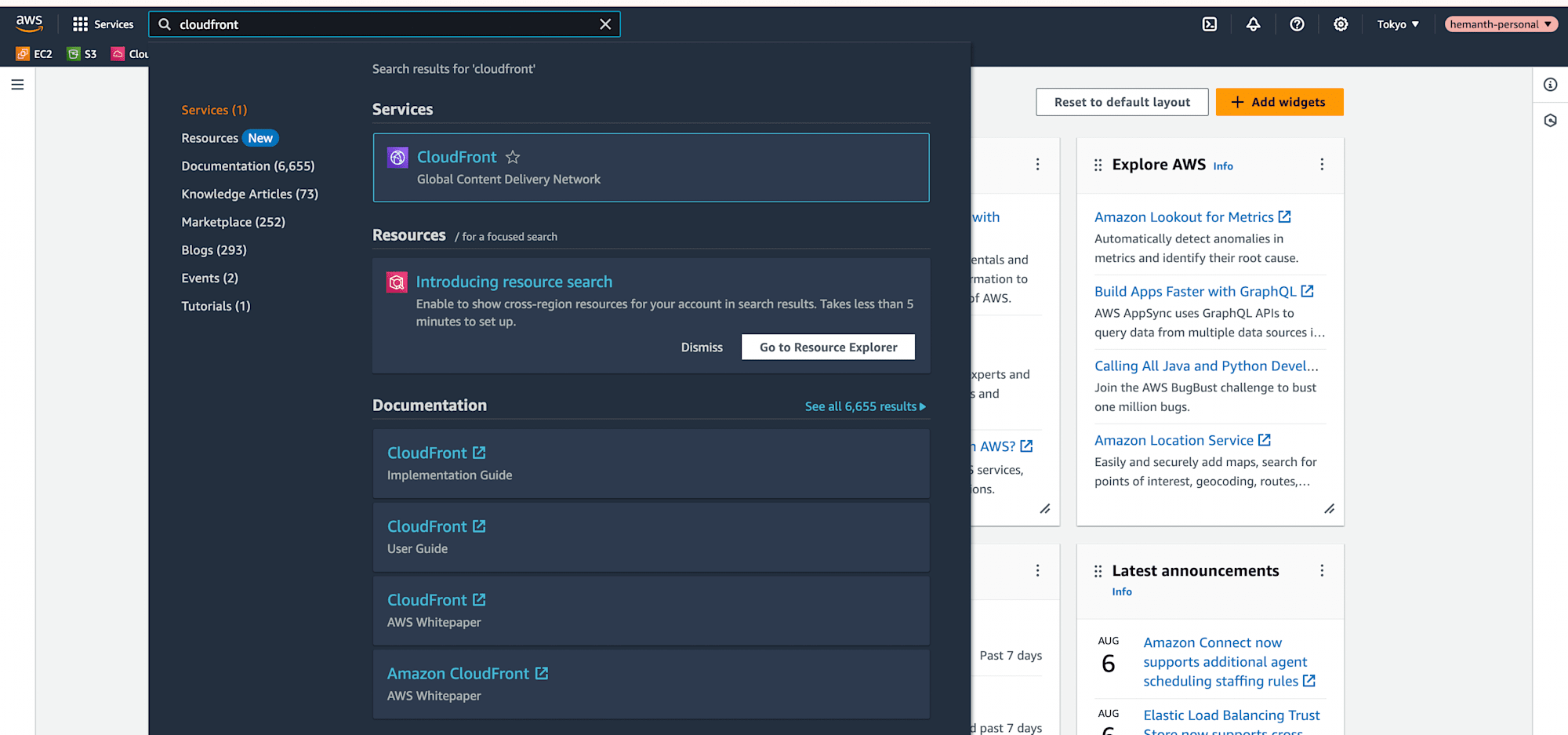Open the Services grid menu
The image size is (1568, 735).
(x=103, y=24)
